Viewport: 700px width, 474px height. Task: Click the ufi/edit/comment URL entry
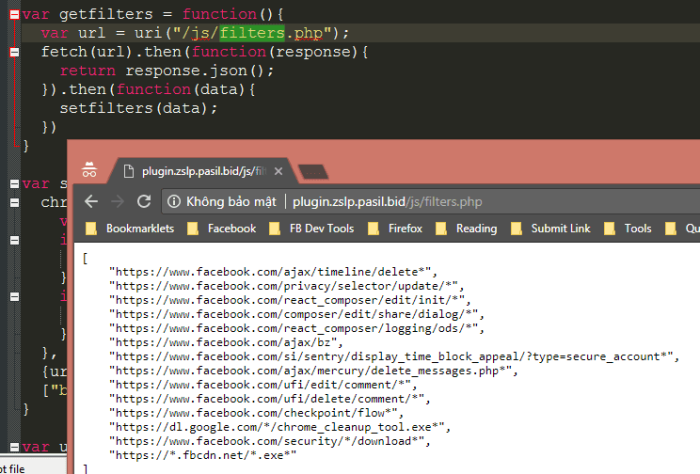[x=263, y=385]
